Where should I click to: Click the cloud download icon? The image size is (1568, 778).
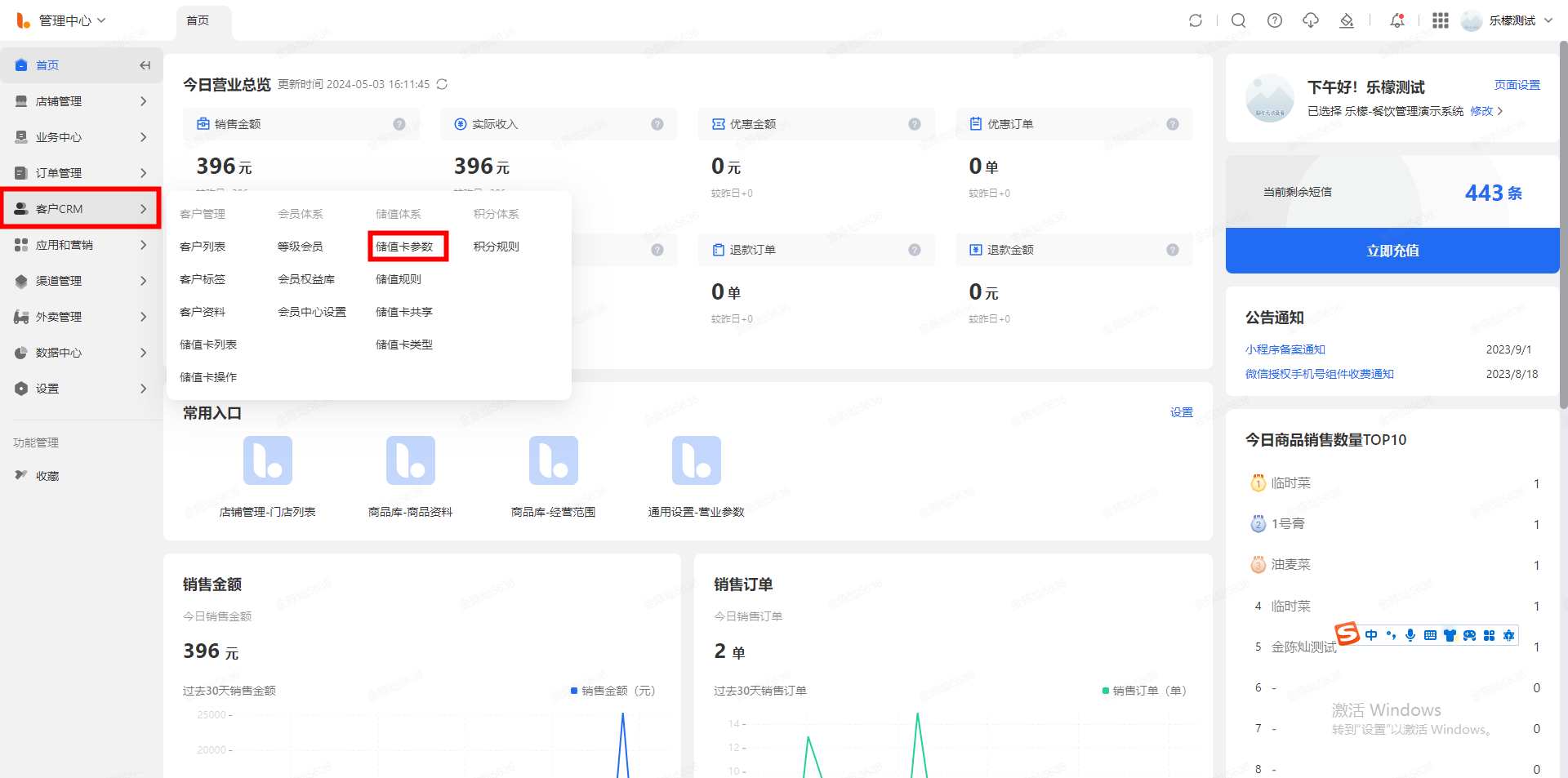pyautogui.click(x=1311, y=20)
